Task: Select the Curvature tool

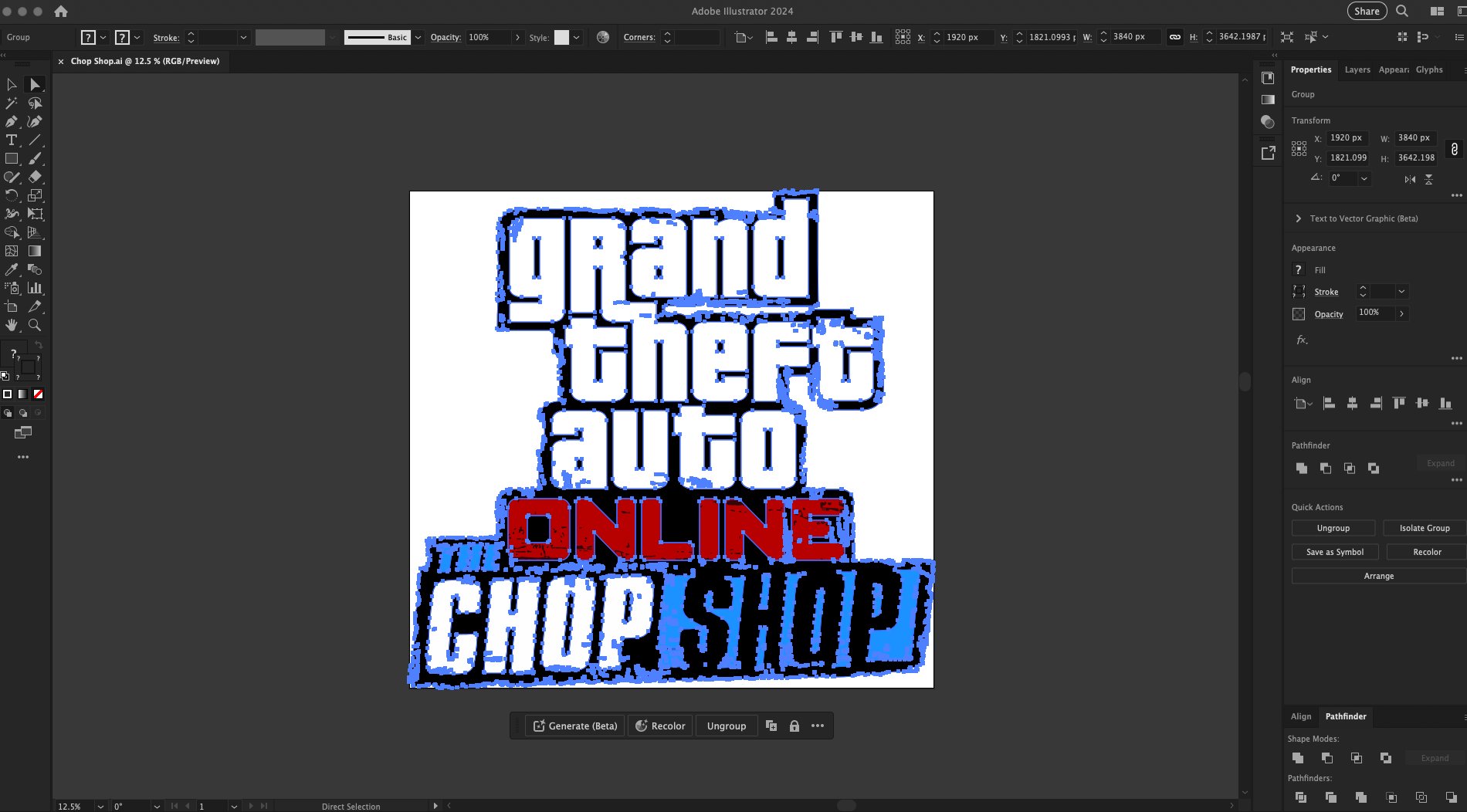Action: tap(35, 121)
